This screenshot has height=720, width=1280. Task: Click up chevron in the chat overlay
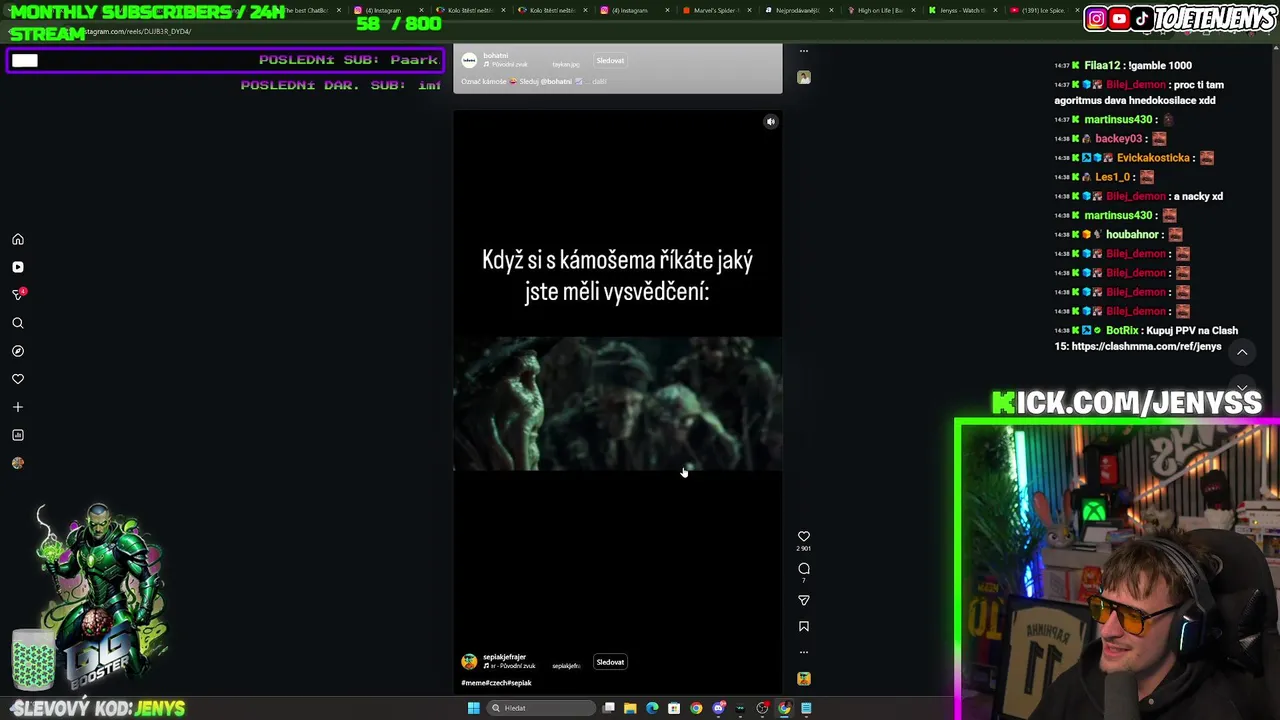[1242, 352]
